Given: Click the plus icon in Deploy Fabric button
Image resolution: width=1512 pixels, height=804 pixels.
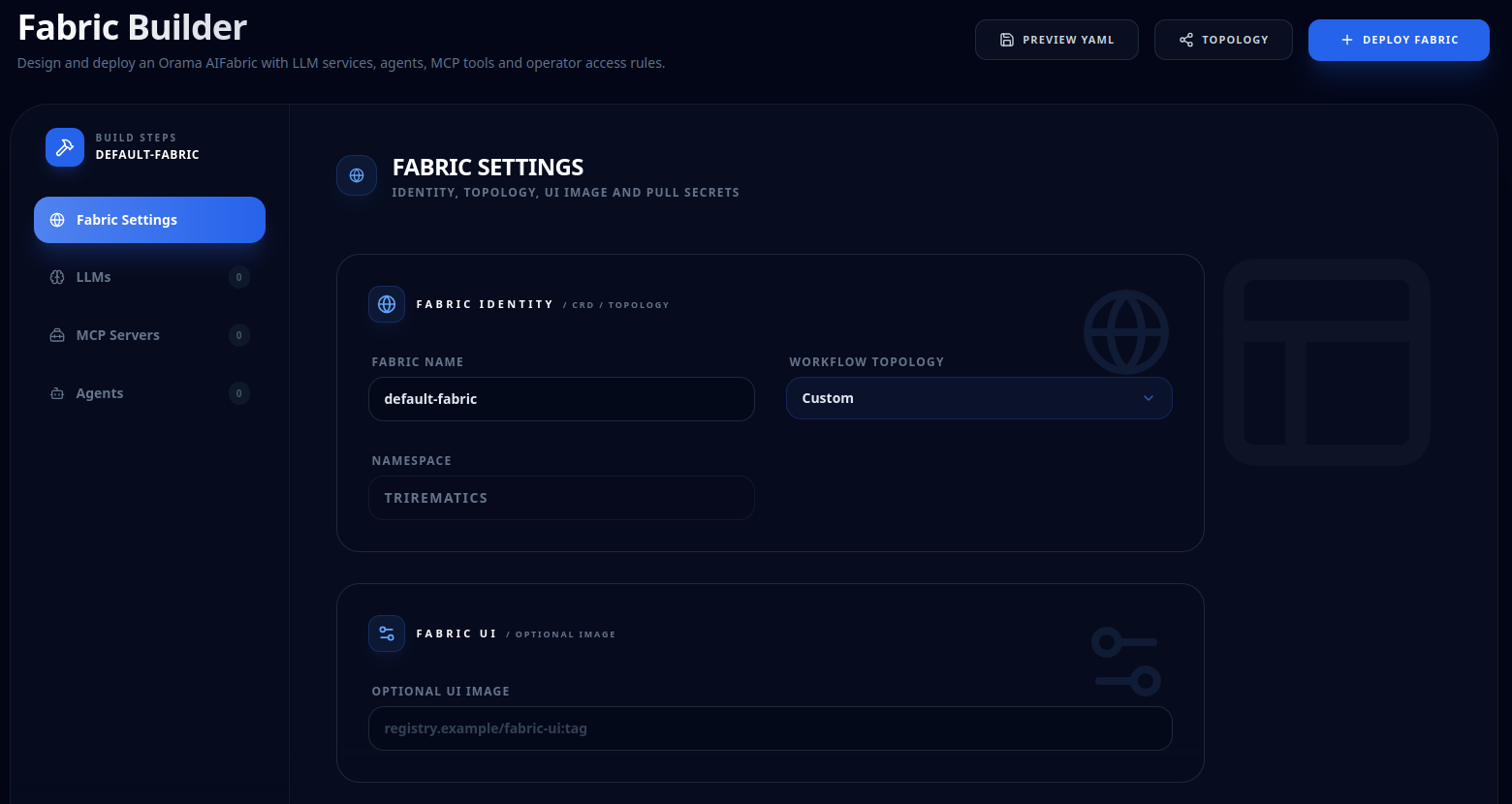Looking at the screenshot, I should point(1347,40).
